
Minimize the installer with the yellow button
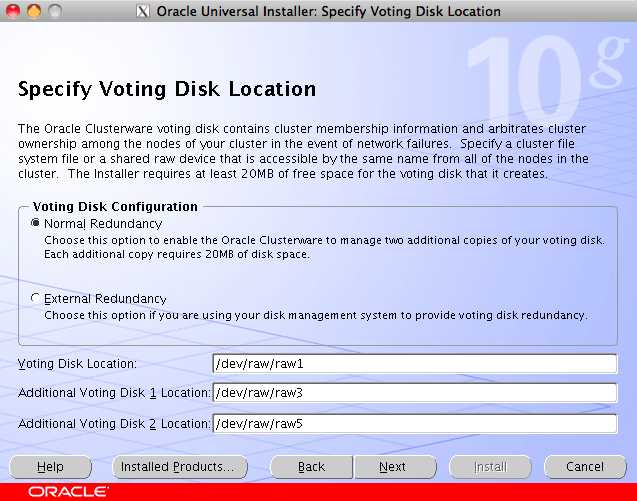pos(34,12)
